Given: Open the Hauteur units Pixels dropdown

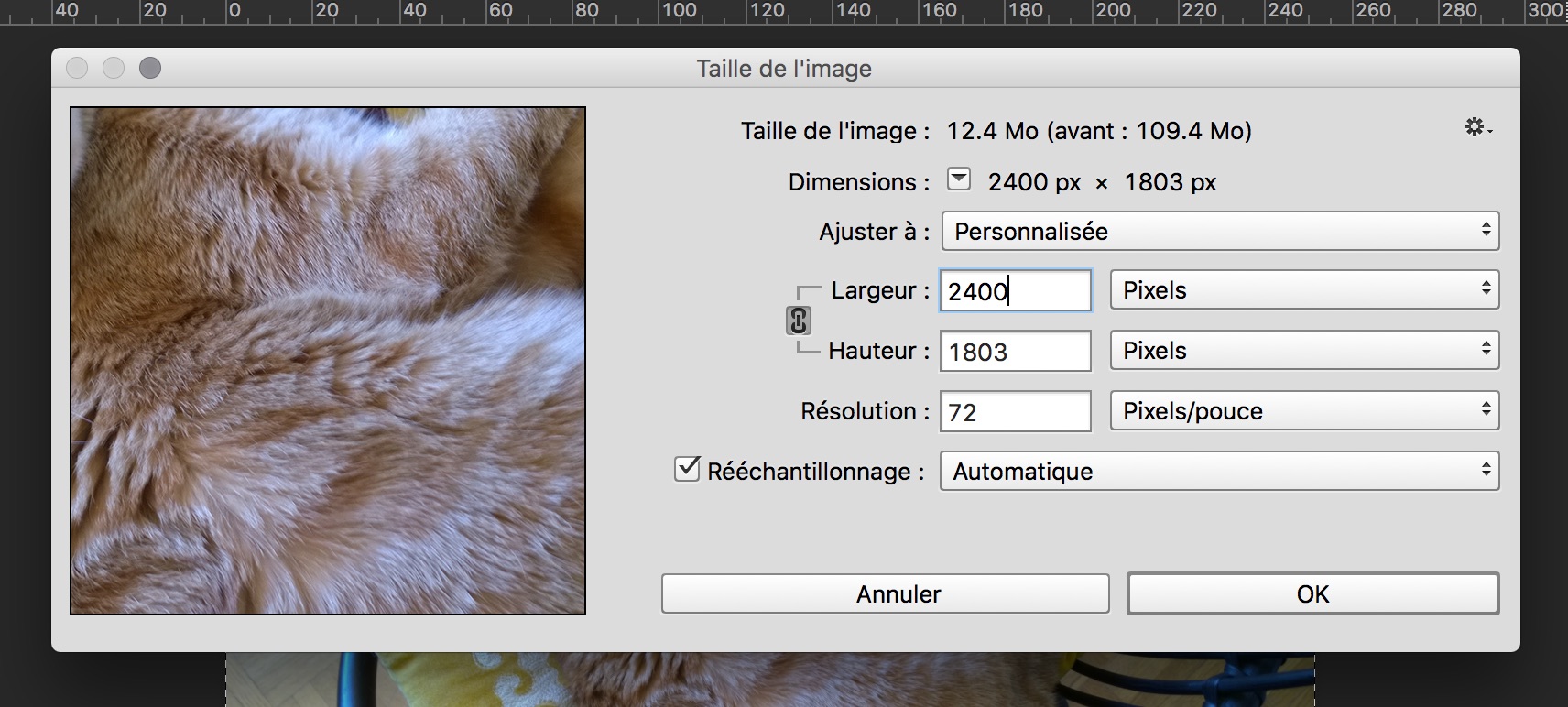Looking at the screenshot, I should 1303,351.
